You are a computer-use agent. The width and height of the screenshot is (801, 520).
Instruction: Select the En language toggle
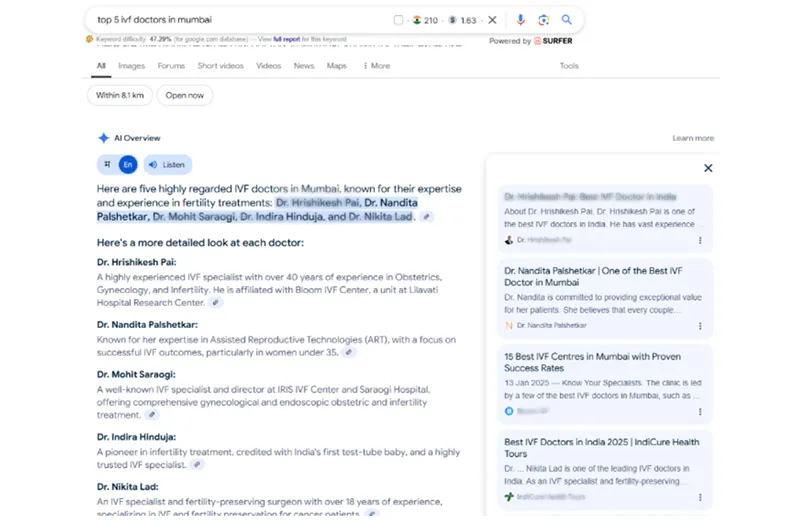click(x=128, y=164)
